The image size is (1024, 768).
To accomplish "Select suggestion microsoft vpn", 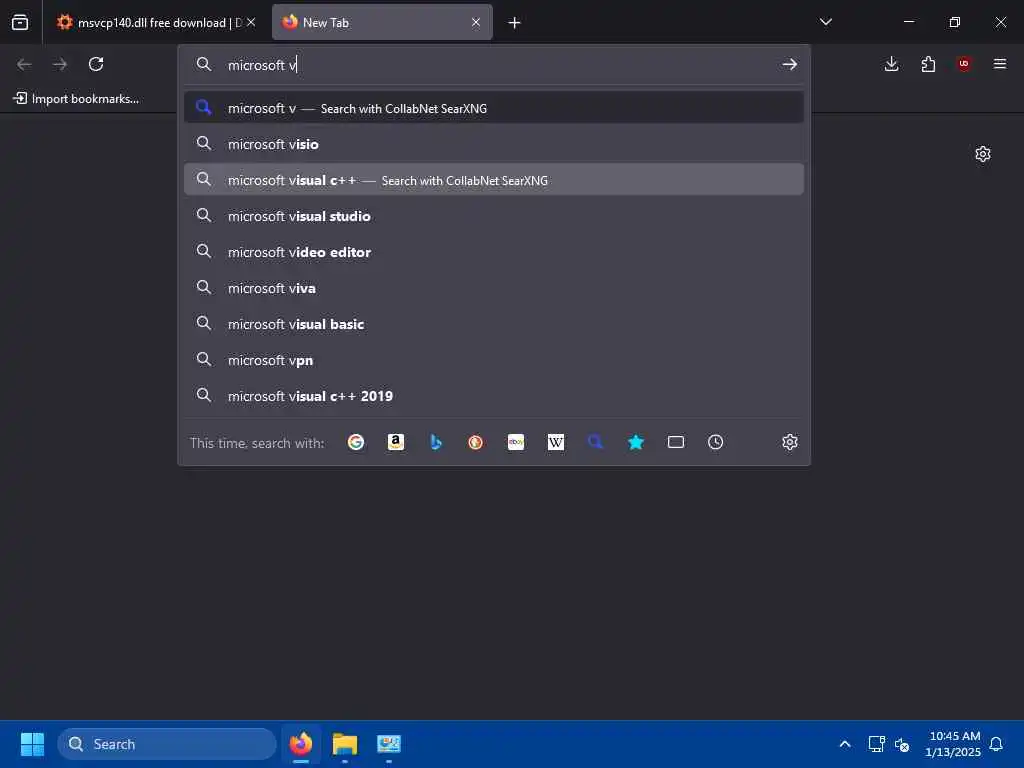I will tap(494, 360).
